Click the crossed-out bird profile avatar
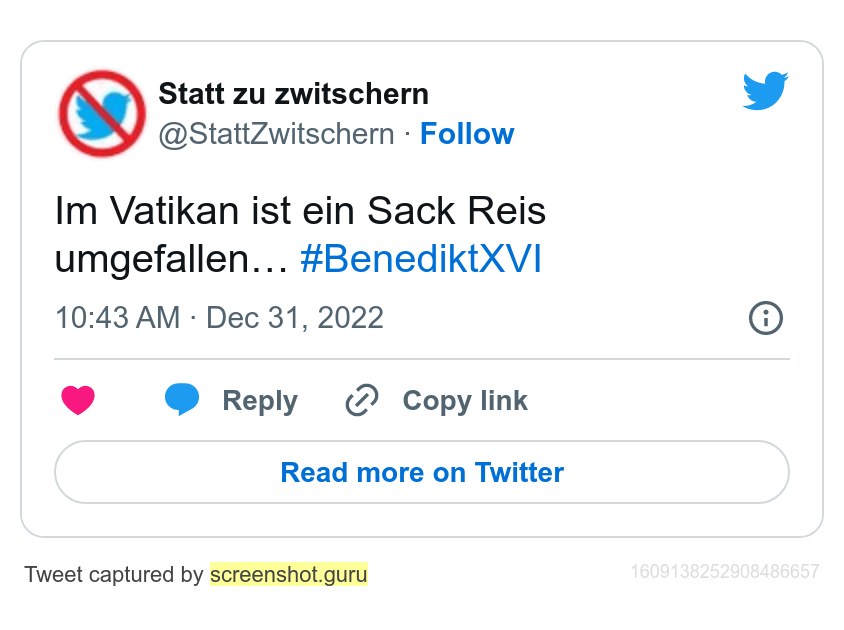 click(103, 113)
